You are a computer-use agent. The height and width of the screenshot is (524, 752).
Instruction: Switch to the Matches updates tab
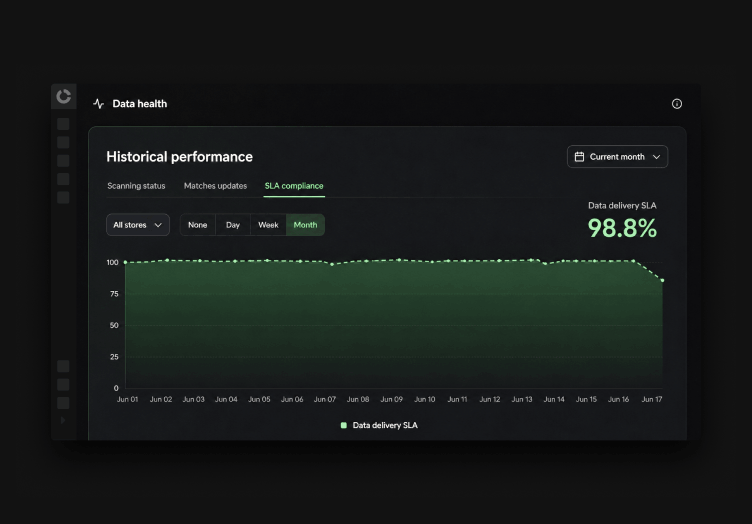click(215, 186)
